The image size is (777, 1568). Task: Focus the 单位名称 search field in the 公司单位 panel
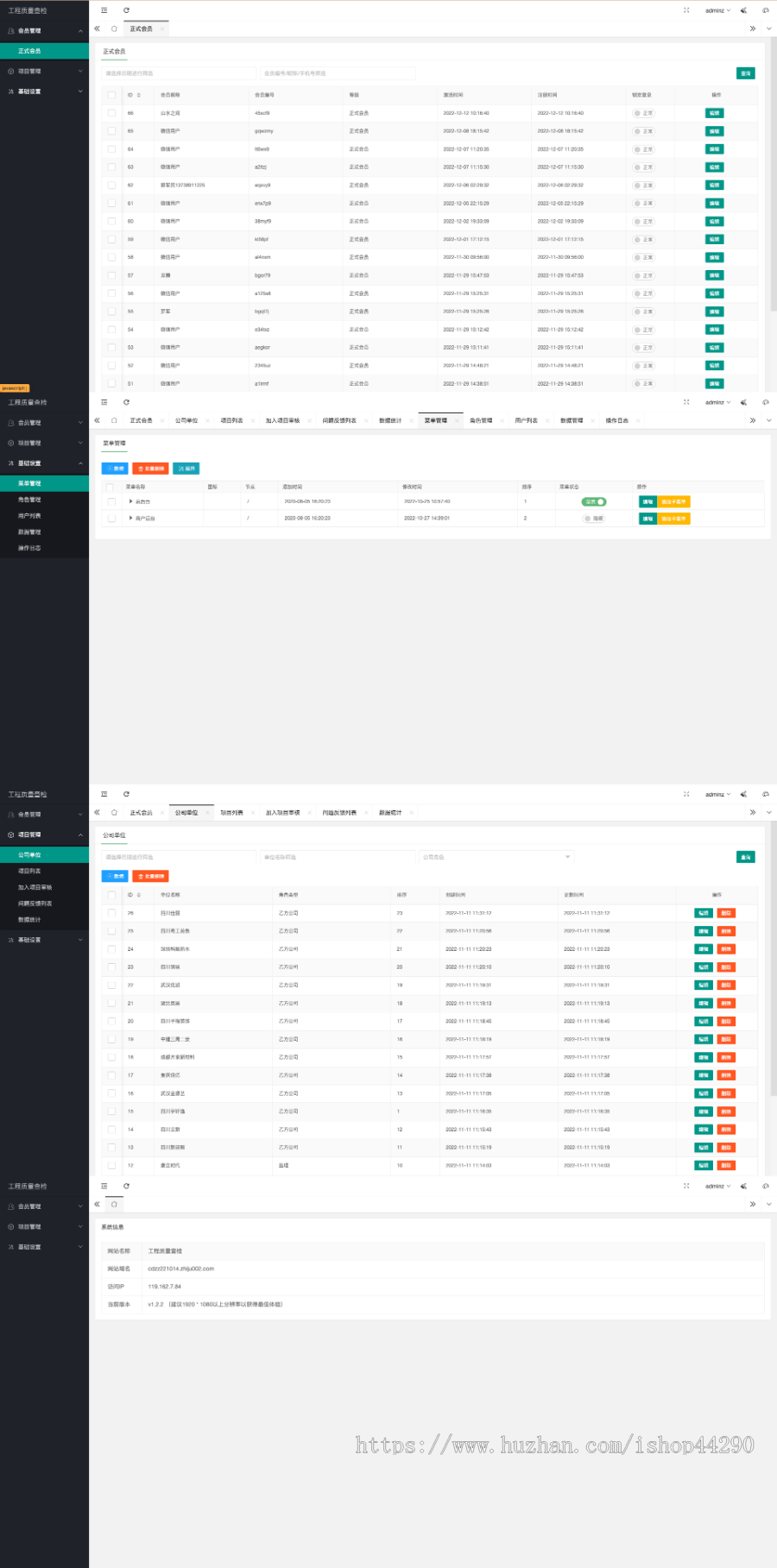336,857
